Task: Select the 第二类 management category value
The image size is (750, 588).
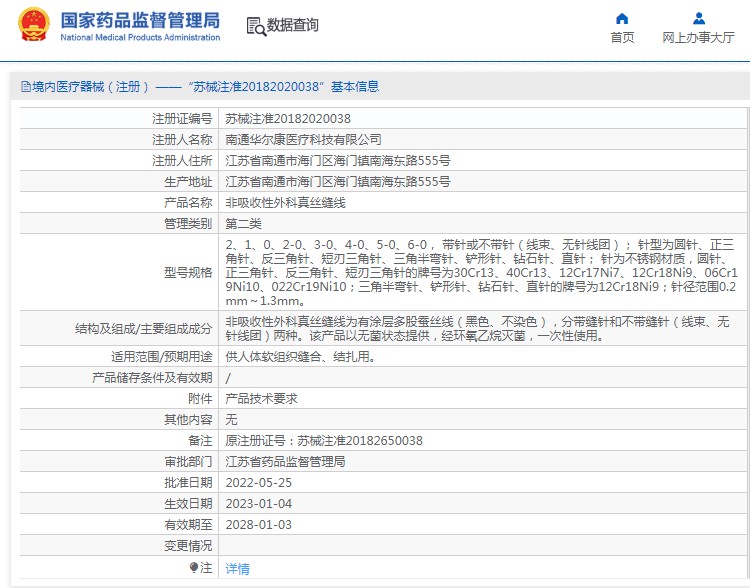Action: [x=243, y=224]
